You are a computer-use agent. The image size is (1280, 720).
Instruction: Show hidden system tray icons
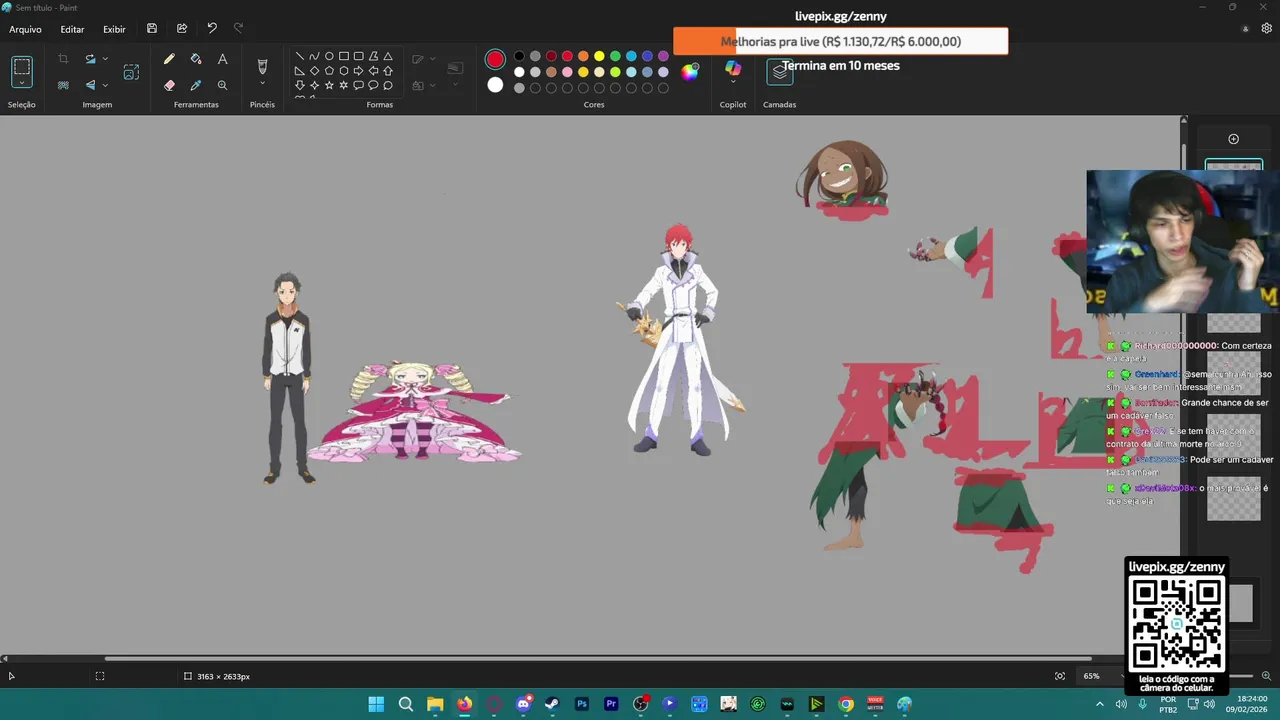[x=1101, y=704]
